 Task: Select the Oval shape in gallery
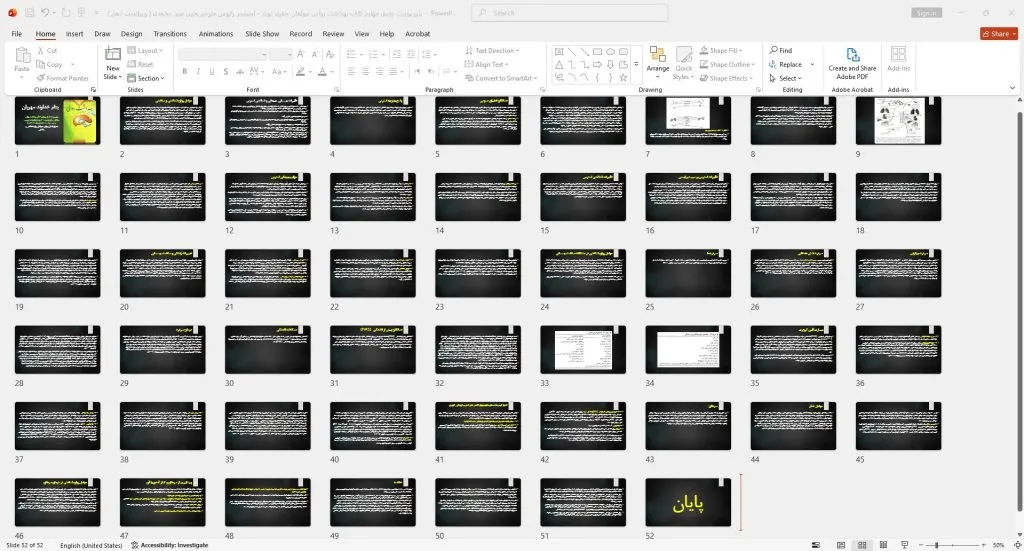coord(611,52)
